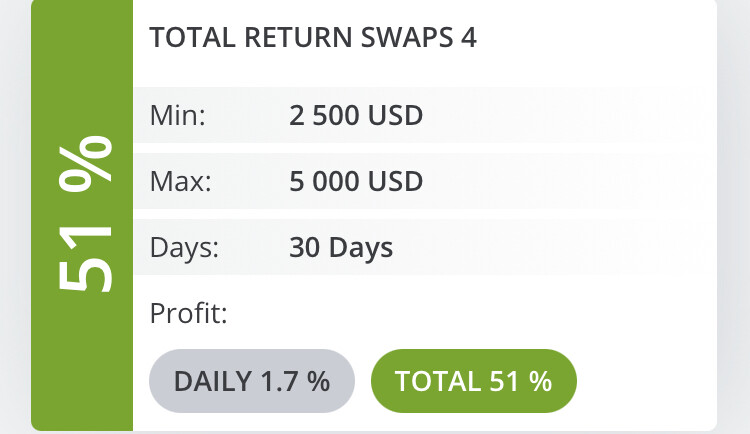
Task: Select the Min 2 500 USD row
Action: tap(425, 115)
